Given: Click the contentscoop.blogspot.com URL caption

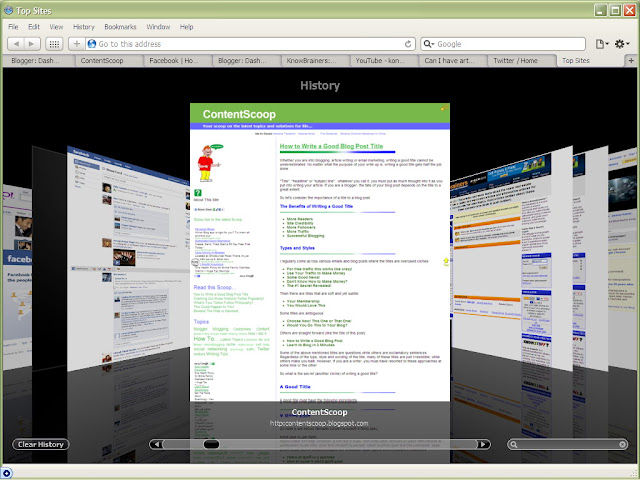Looking at the screenshot, I should [x=319, y=424].
